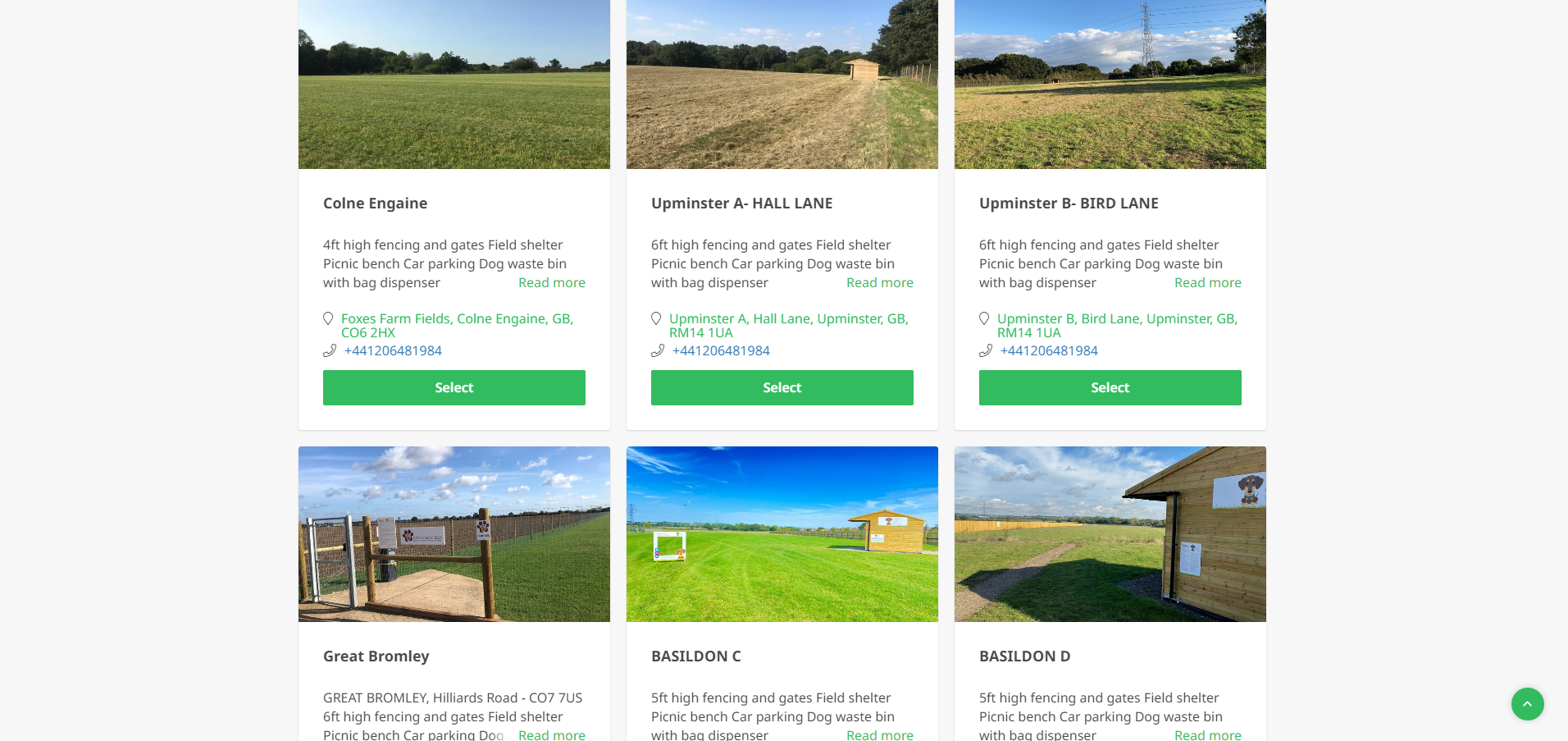Open the BASILDON D shelter photo
The height and width of the screenshot is (741, 1568).
point(1110,534)
